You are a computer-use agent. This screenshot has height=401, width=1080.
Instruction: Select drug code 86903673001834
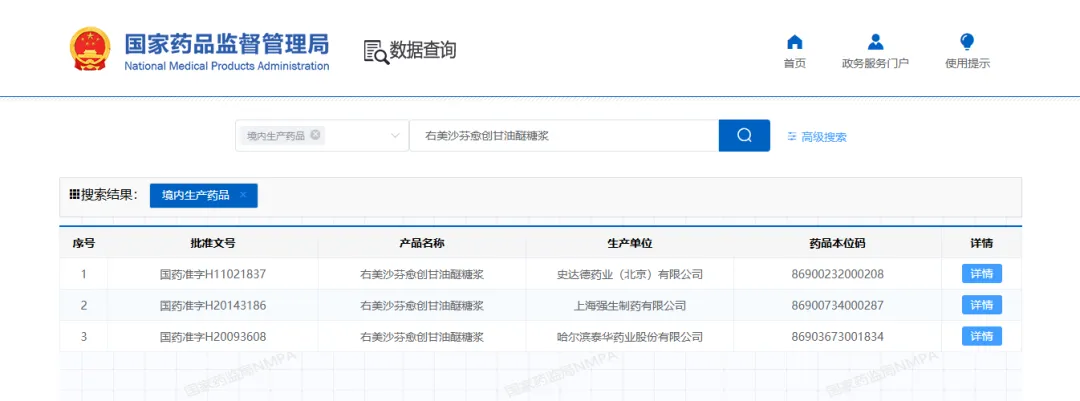(837, 337)
